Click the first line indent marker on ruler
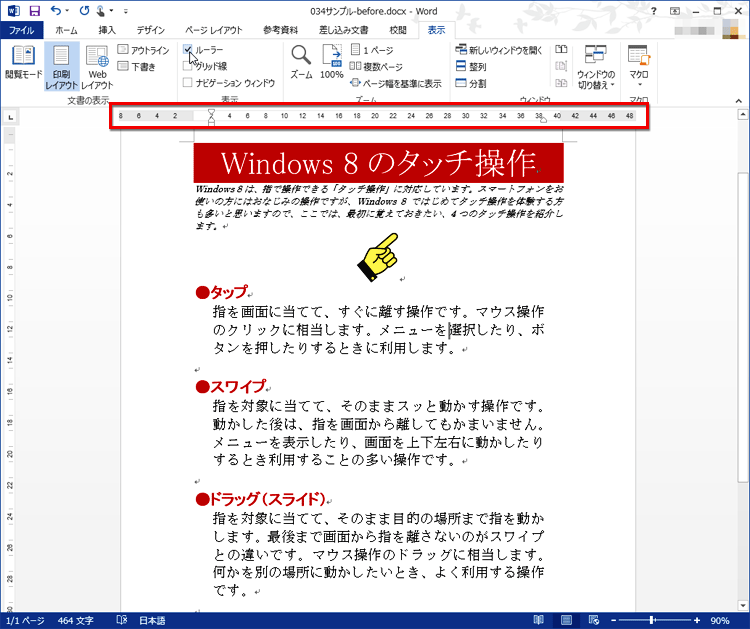Screen dimensions: 750x629 [x=211, y=112]
